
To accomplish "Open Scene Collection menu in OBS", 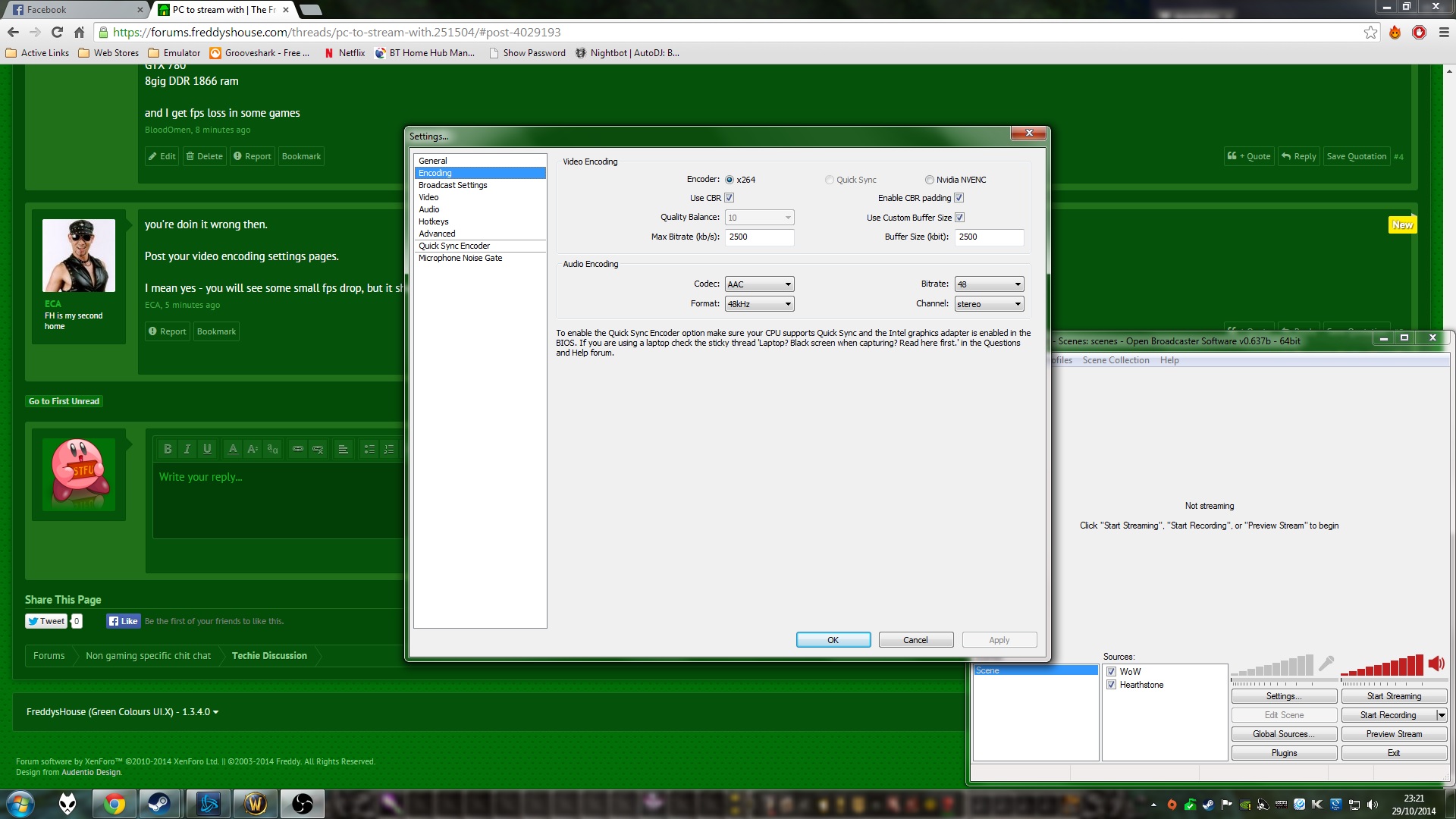I will [x=1116, y=360].
